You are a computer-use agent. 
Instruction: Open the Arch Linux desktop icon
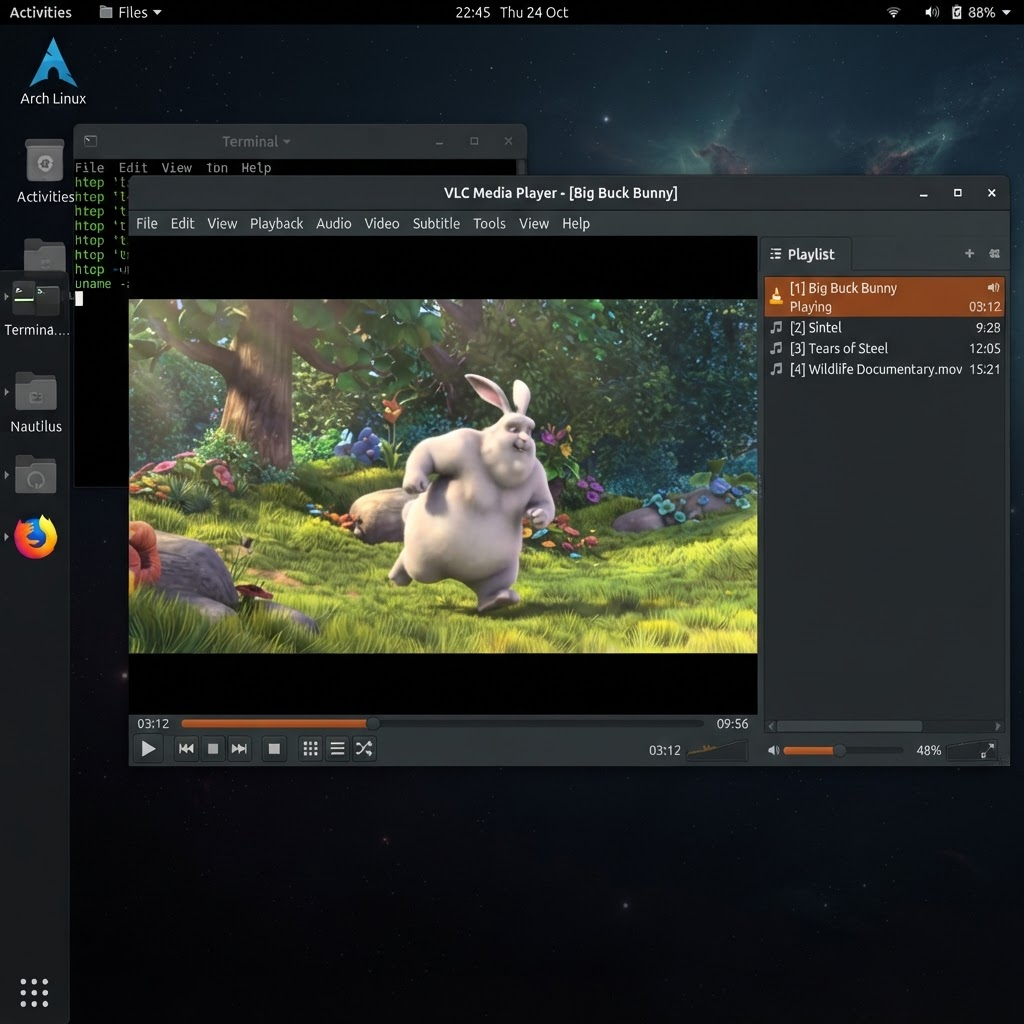[53, 71]
